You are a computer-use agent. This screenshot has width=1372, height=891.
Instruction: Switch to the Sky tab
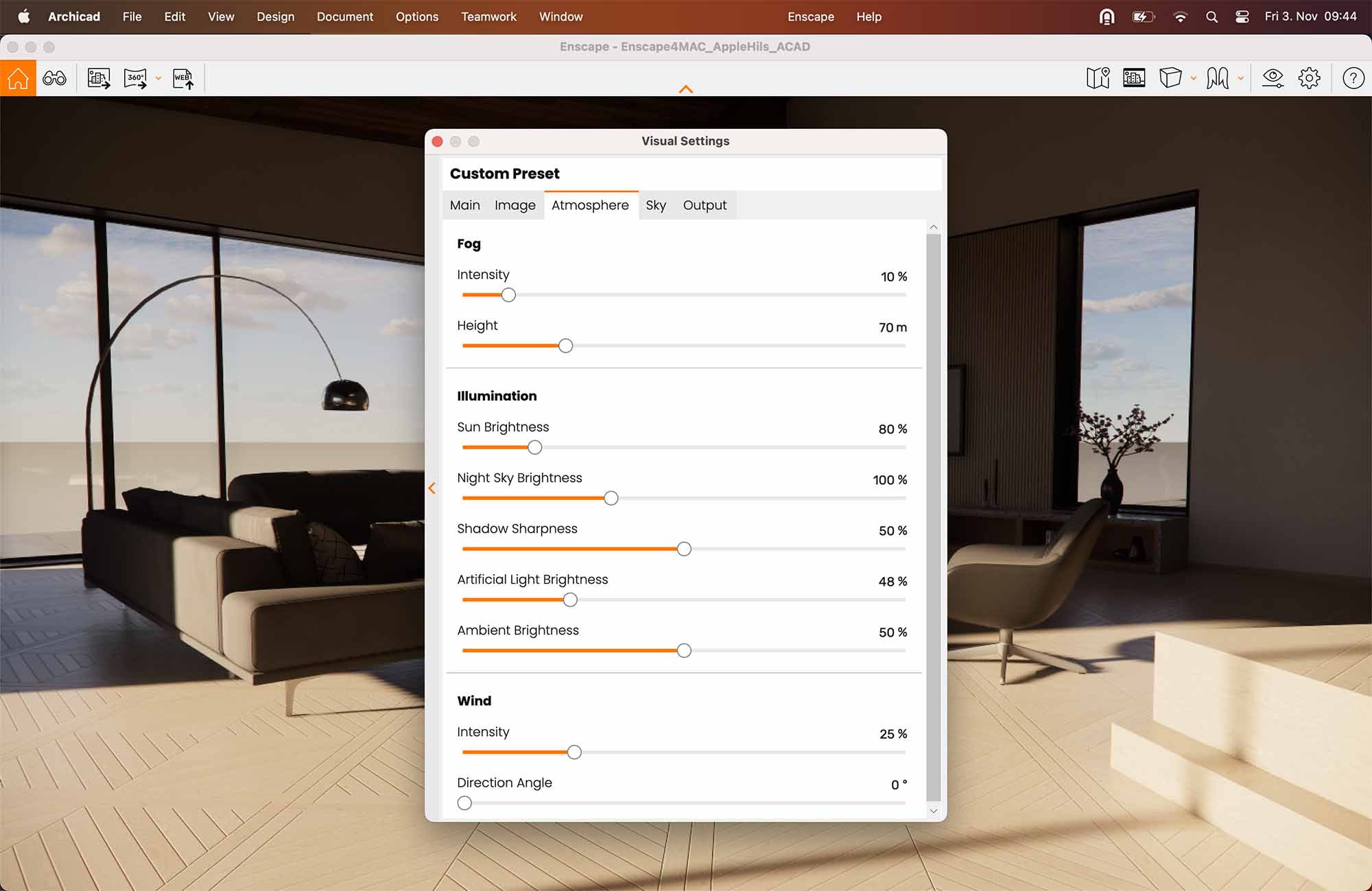[656, 204]
